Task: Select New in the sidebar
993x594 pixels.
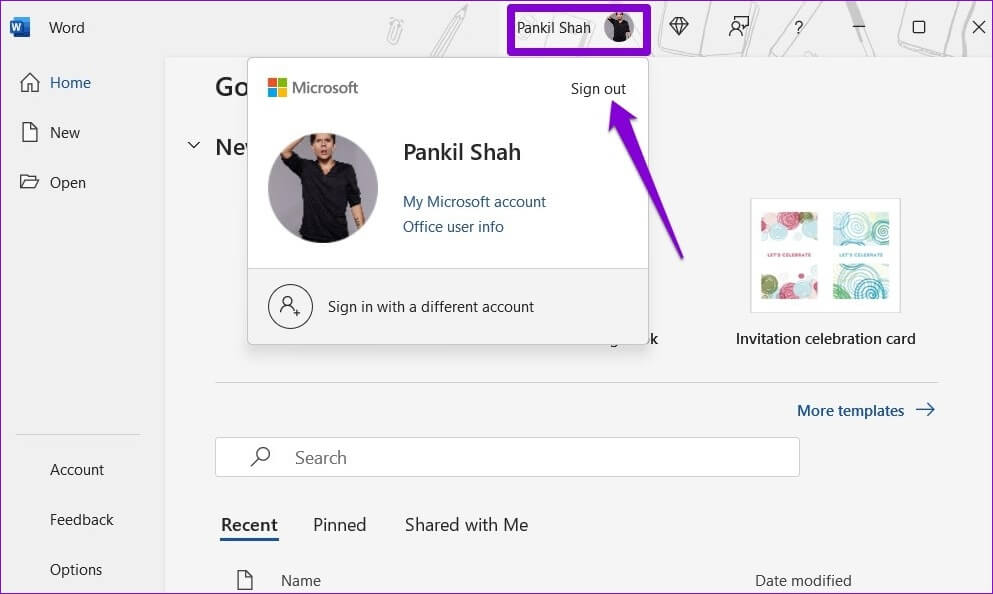Action: [65, 132]
